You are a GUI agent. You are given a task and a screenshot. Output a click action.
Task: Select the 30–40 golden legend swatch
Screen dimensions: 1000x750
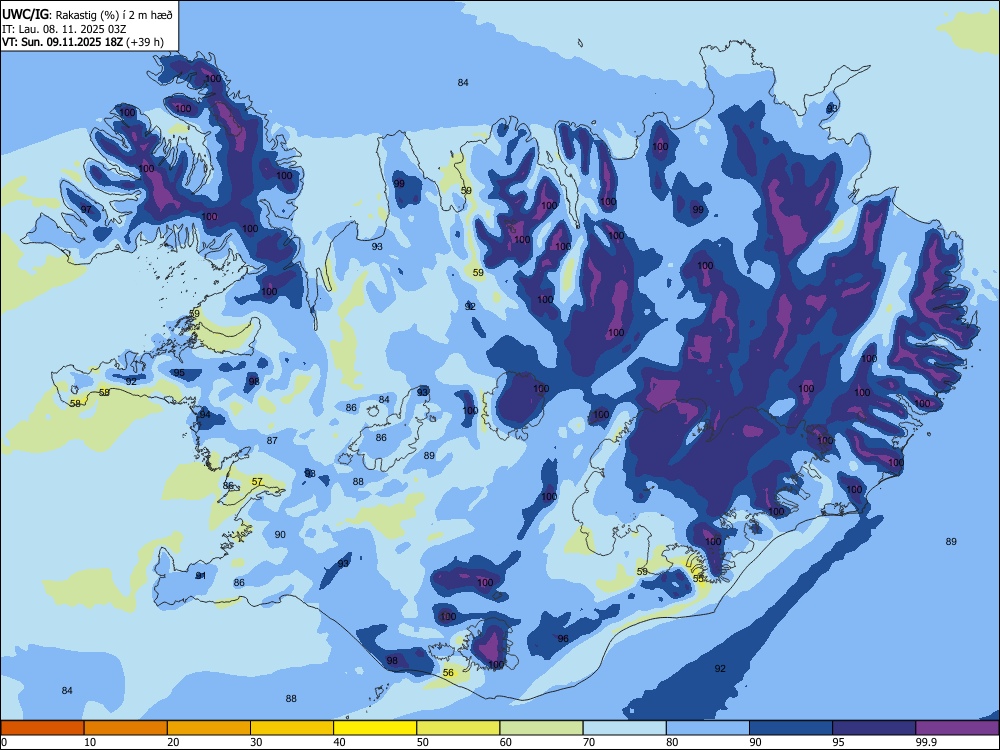(x=292, y=728)
